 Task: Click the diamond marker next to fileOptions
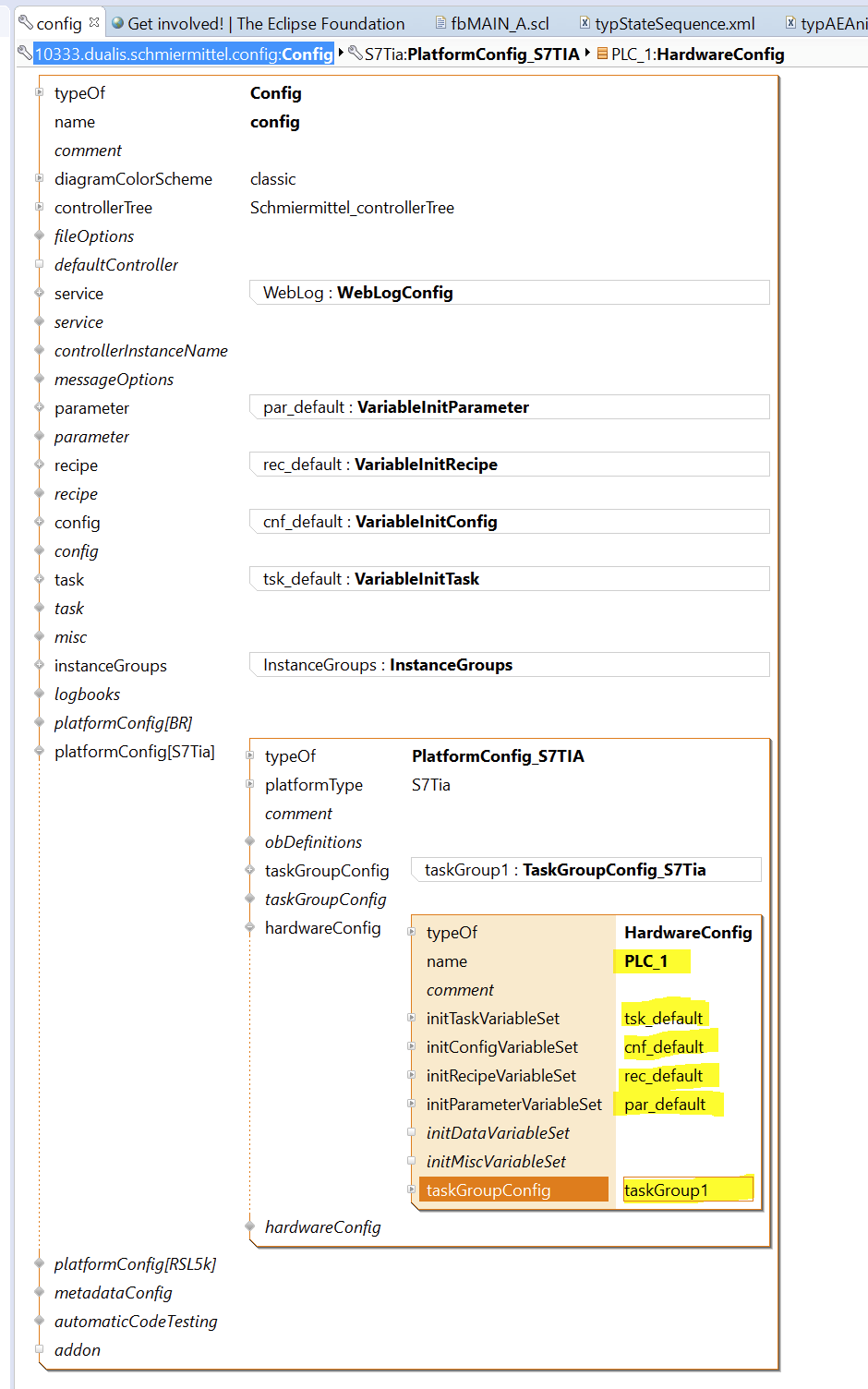(x=40, y=236)
